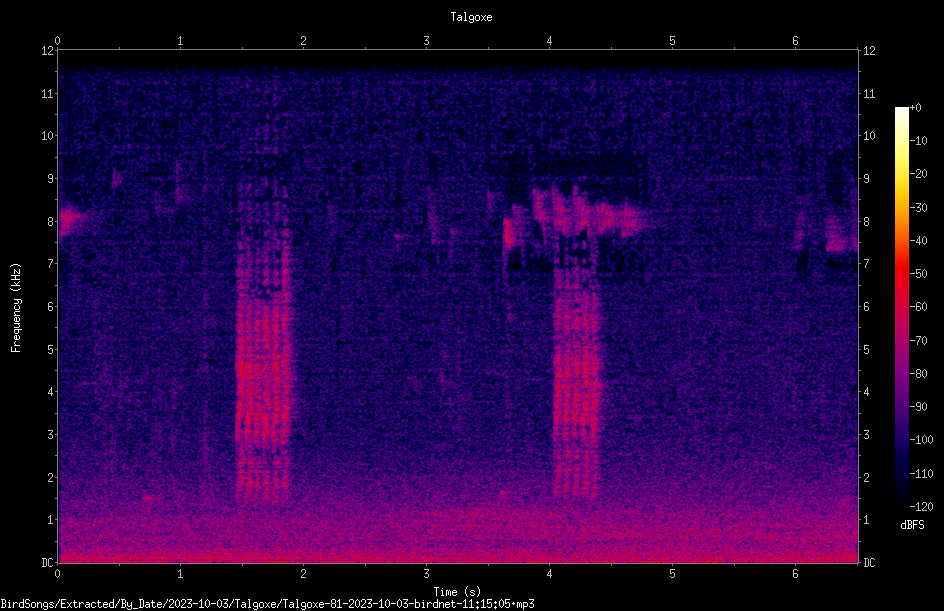Click the '-120' label on the color scale
This screenshot has height=611, width=944.
pos(921,506)
